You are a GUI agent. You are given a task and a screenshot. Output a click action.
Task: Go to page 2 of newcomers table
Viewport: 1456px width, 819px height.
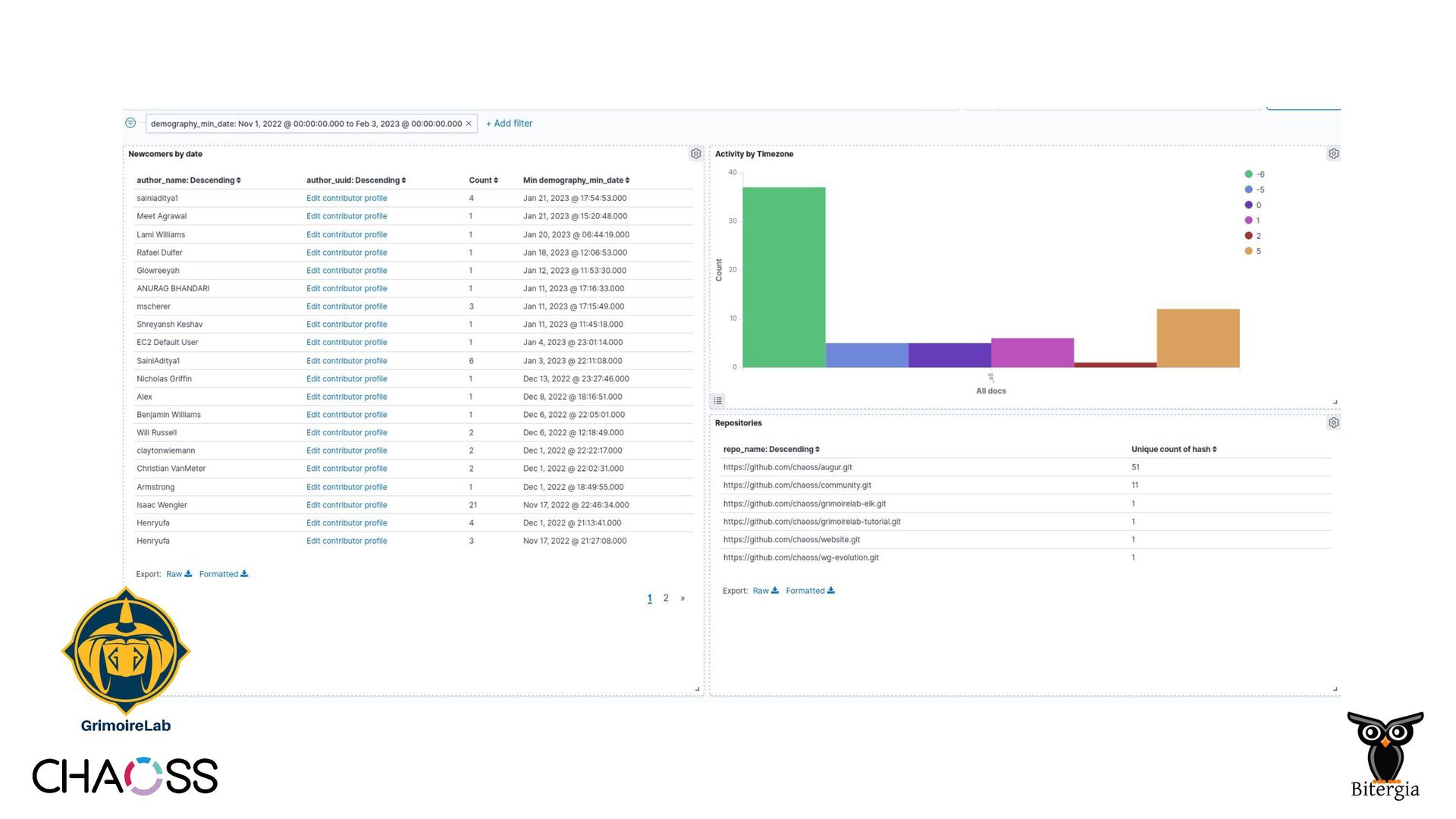pyautogui.click(x=666, y=598)
